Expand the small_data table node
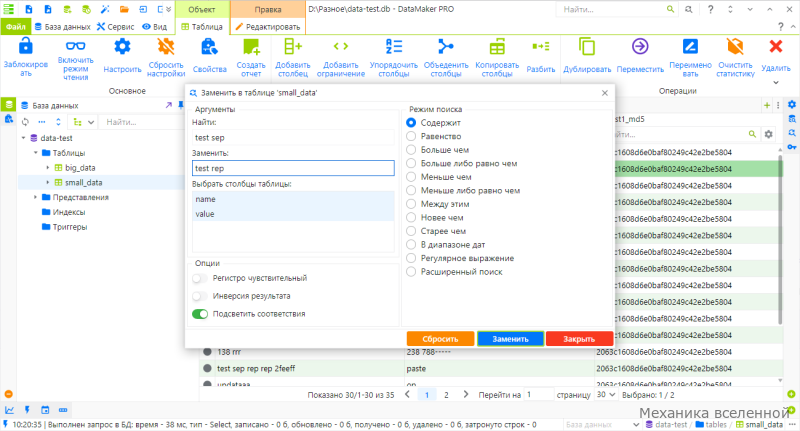This screenshot has height=431, width=800. [48, 183]
